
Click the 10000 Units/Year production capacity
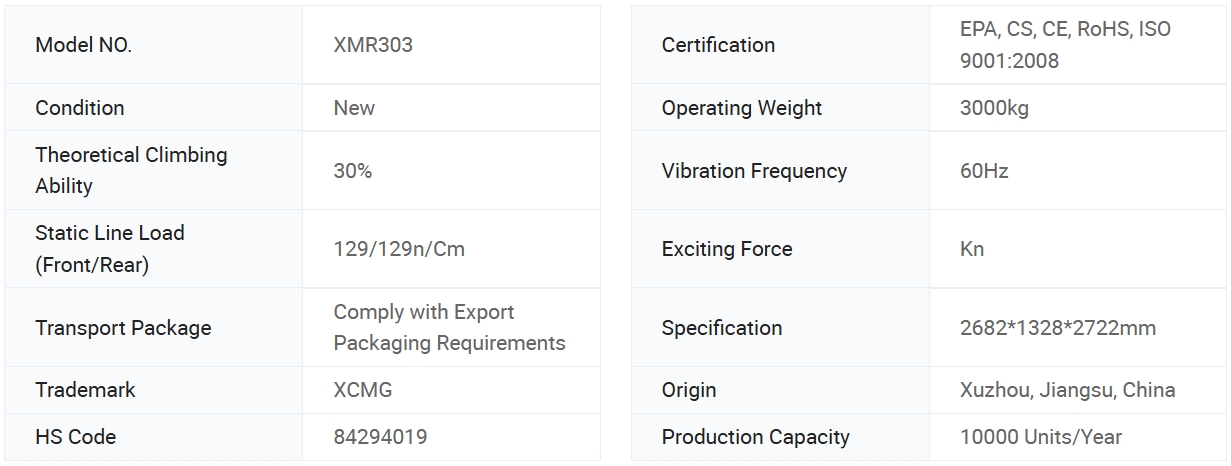click(1040, 437)
